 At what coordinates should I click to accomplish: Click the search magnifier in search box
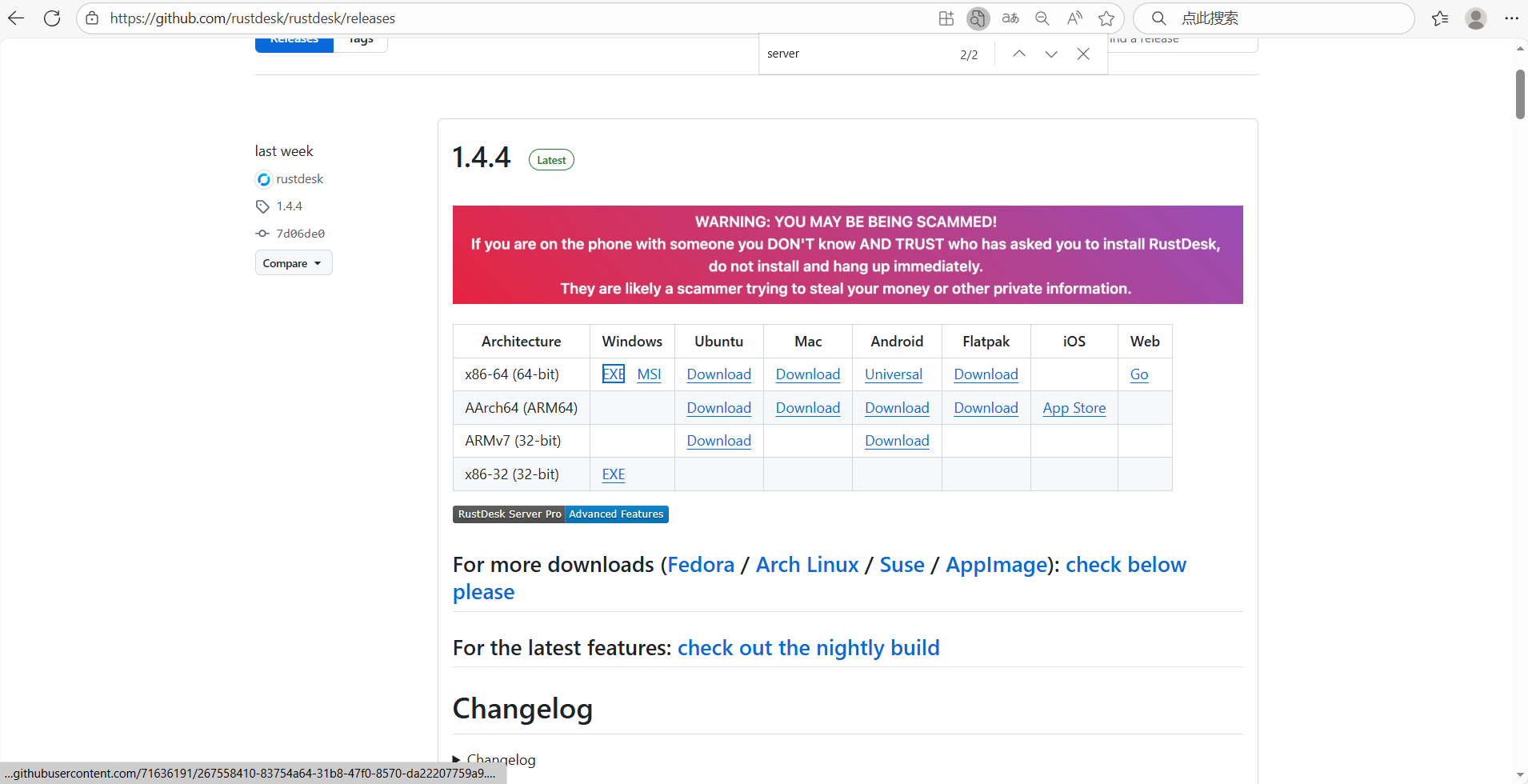(x=1158, y=18)
